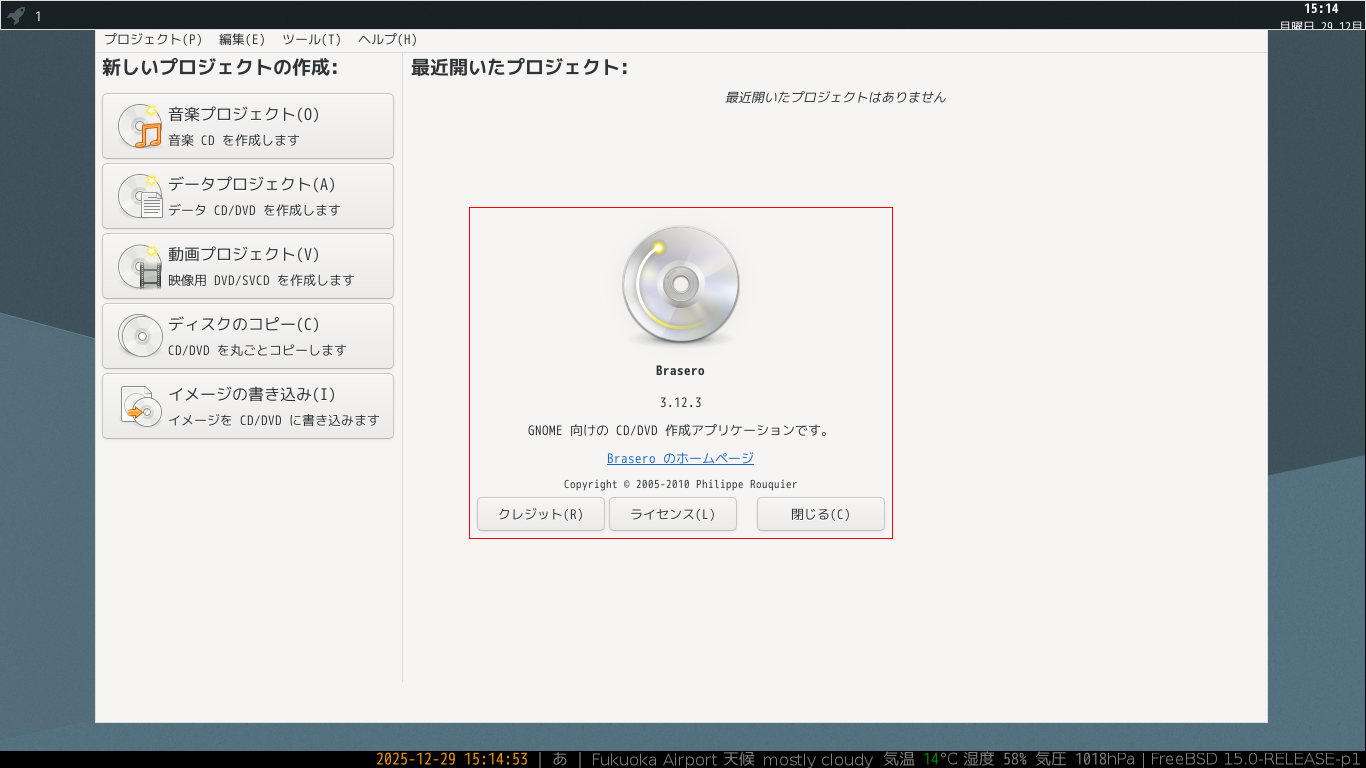1366x768 pixels.
Task: Click the Copyright © 2005-2010 Philippe Rouquier text
Action: 680,484
